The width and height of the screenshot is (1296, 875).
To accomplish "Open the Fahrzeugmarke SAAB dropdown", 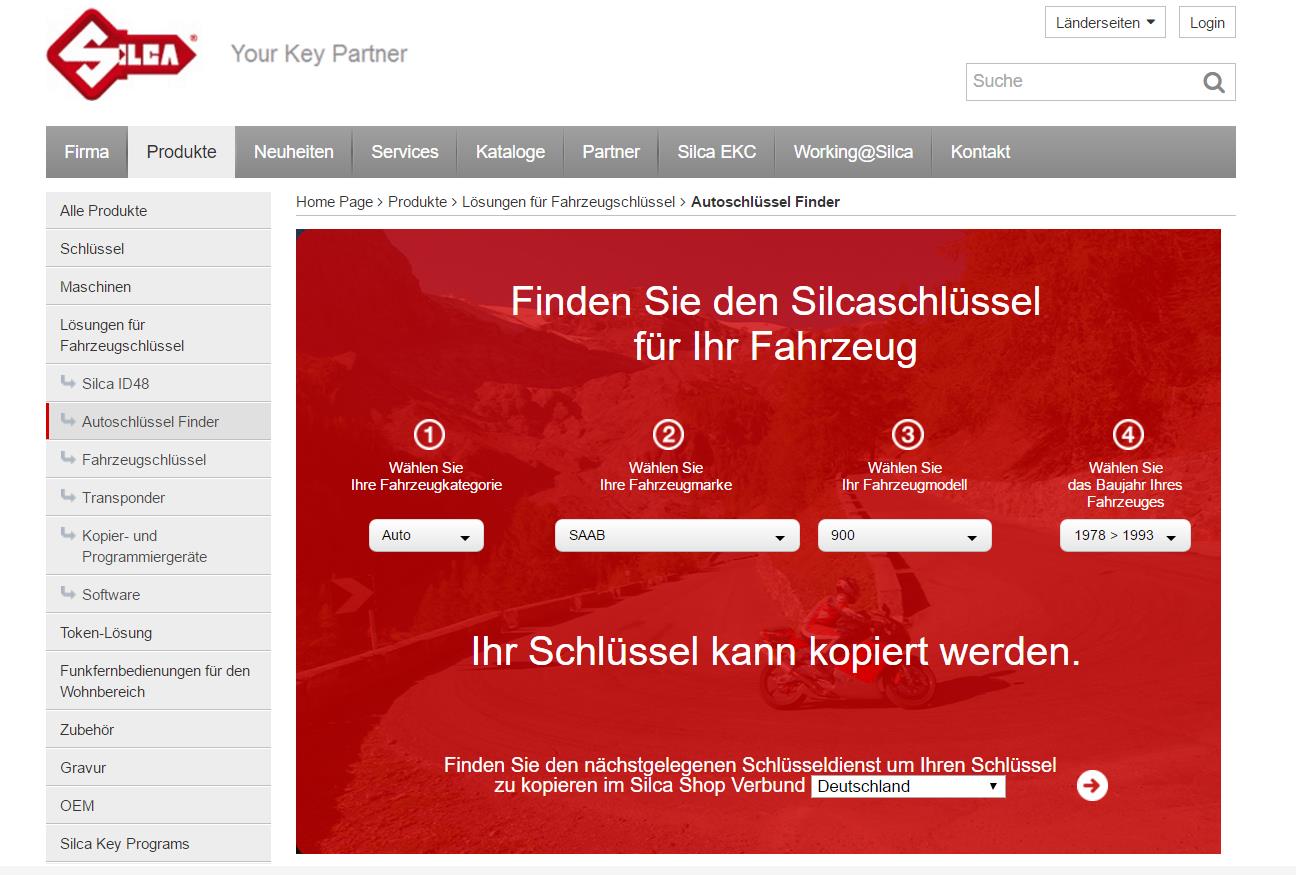I will 677,535.
